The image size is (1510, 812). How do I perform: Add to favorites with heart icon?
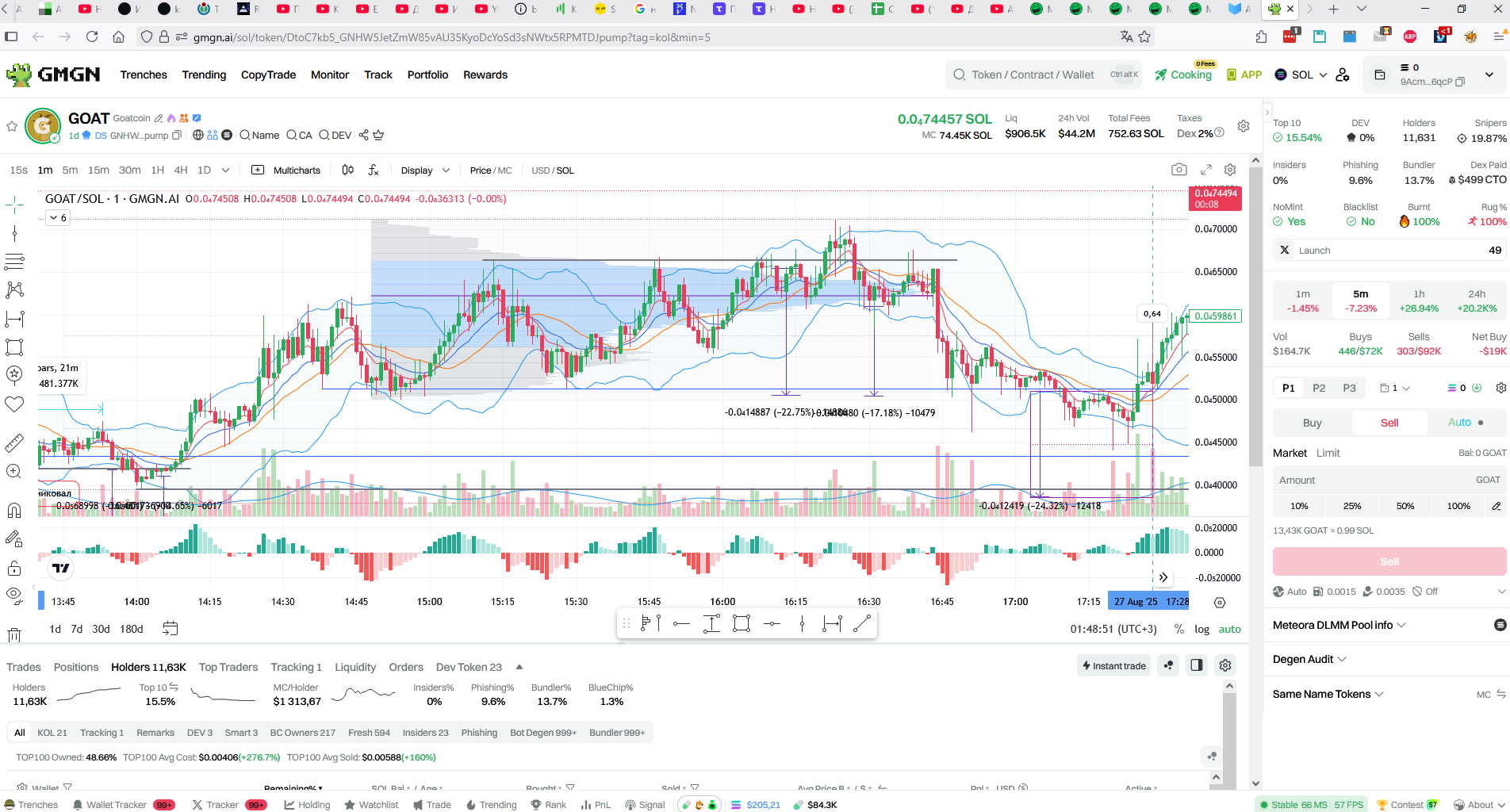coord(14,404)
